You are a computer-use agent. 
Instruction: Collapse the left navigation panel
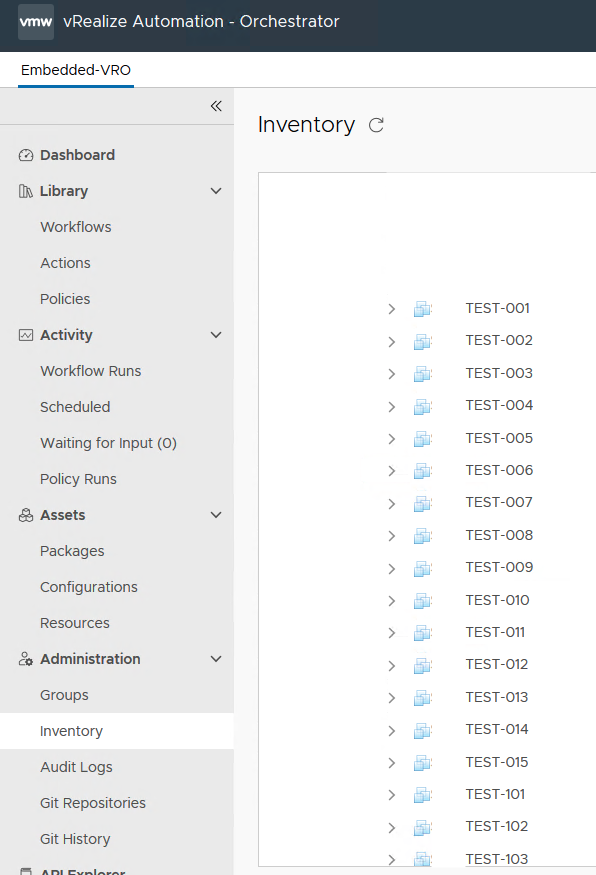(216, 105)
